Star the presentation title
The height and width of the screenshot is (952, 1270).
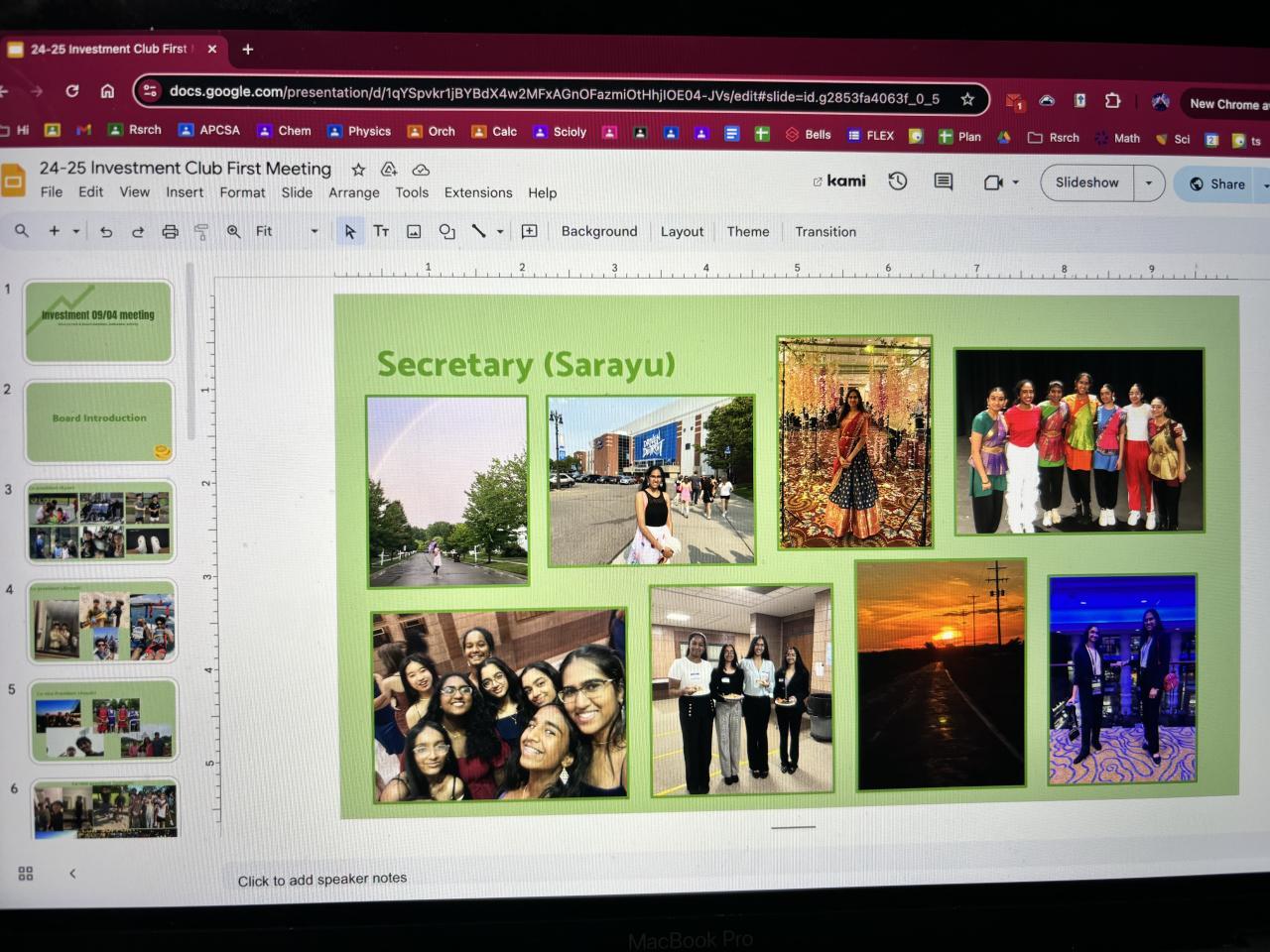[x=358, y=170]
